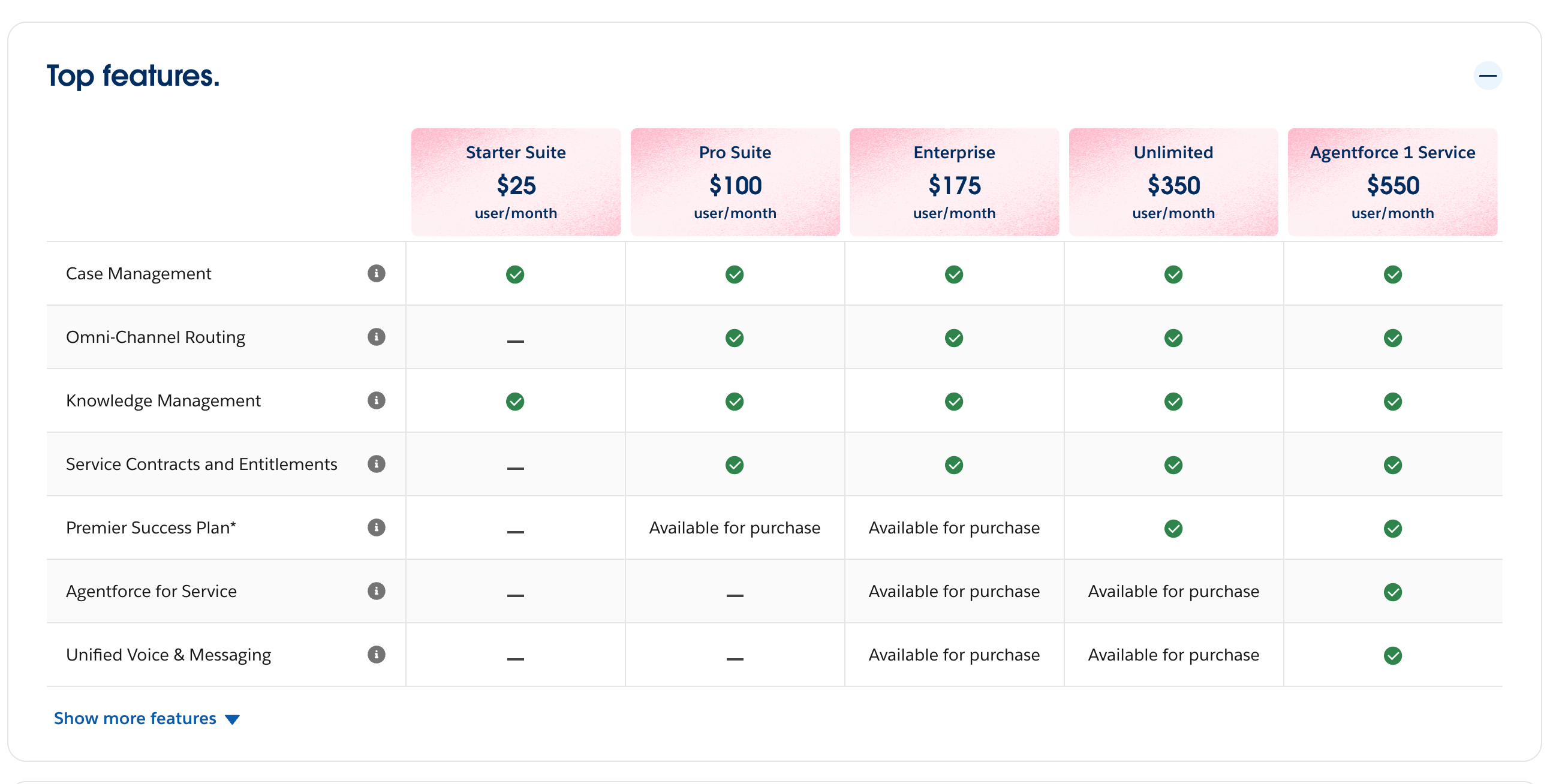Open info icon for Premier Success Plan
The height and width of the screenshot is (784, 1547).
click(x=376, y=528)
